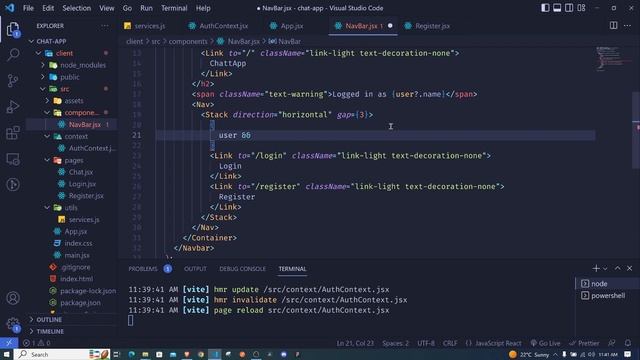Click the editor vertical scrollbar
This screenshot has width=640, height=360.
point(636,130)
